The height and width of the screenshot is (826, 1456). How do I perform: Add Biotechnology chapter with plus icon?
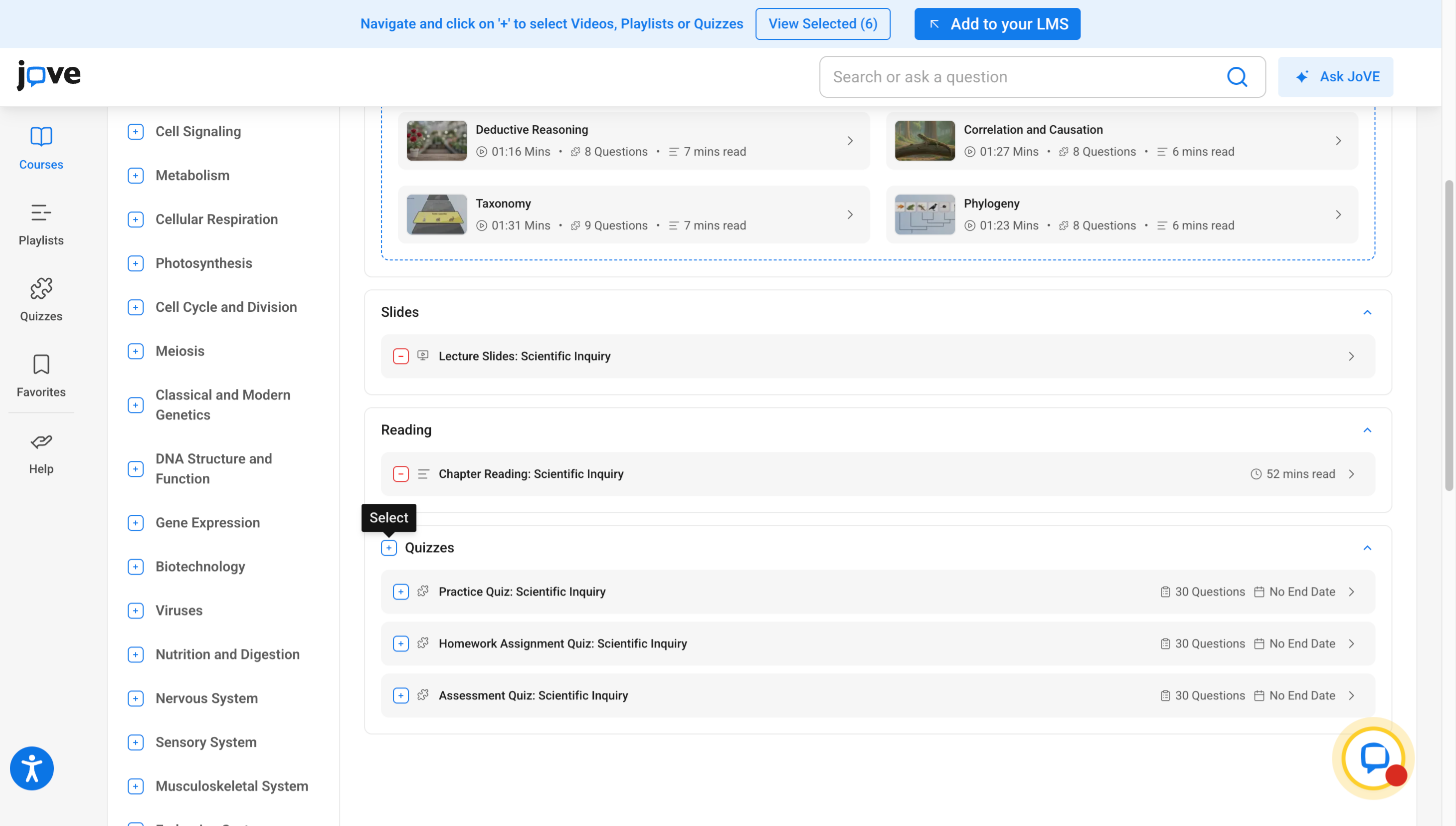point(136,567)
